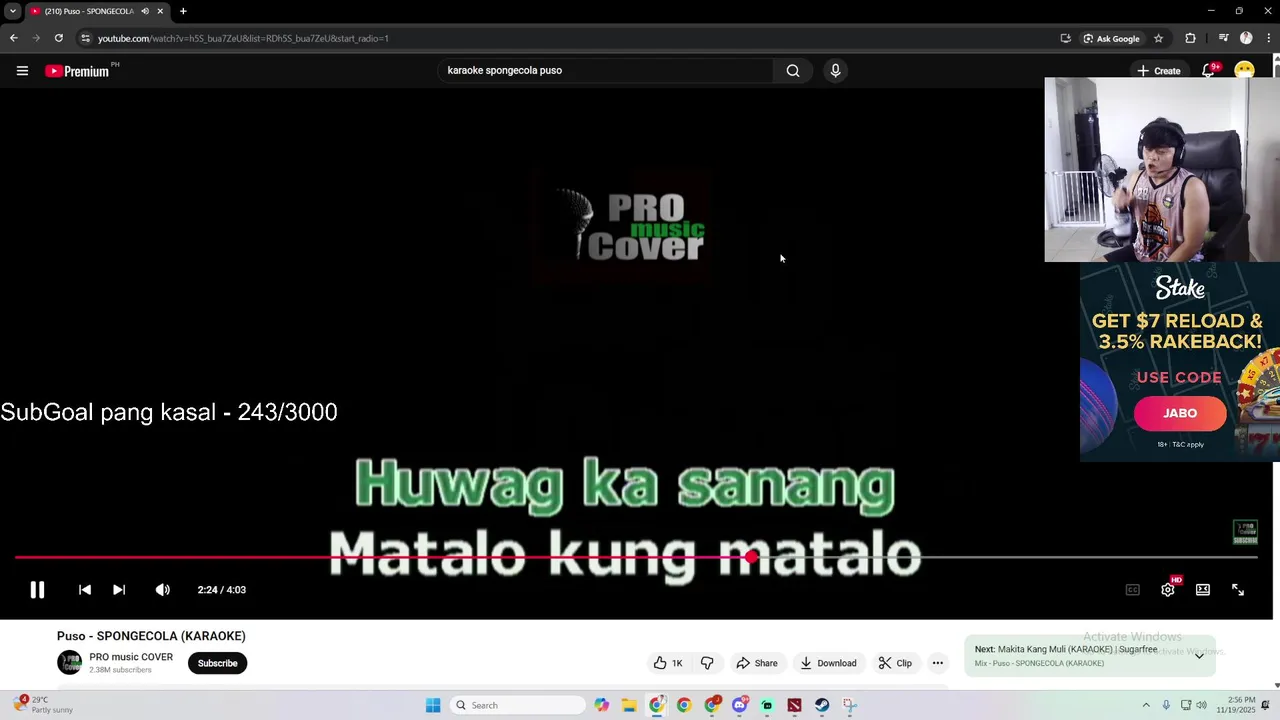
Task: Open Chrome three-dot menu
Action: tap(1268, 38)
